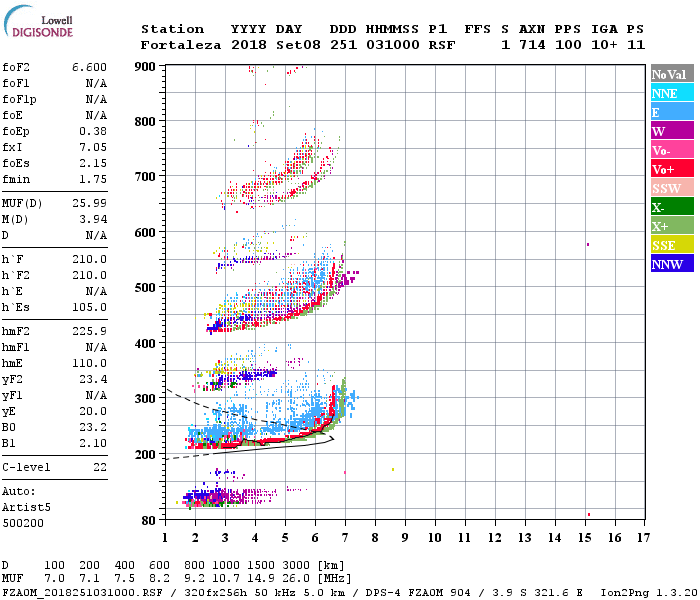This screenshot has height=600, width=700.
Task: Click the 80 km height axis label
Action: coord(149,521)
